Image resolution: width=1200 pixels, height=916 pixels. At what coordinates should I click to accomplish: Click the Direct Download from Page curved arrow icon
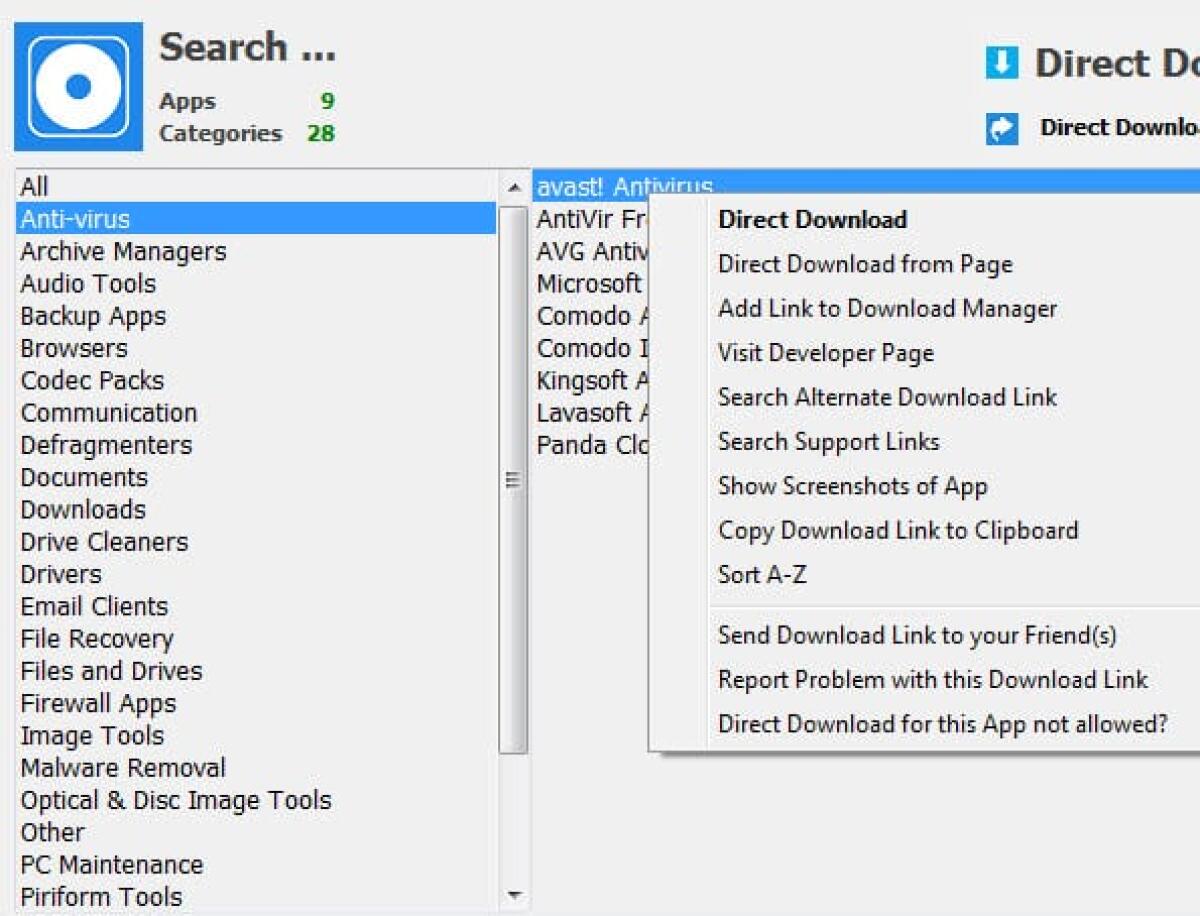tap(1003, 128)
